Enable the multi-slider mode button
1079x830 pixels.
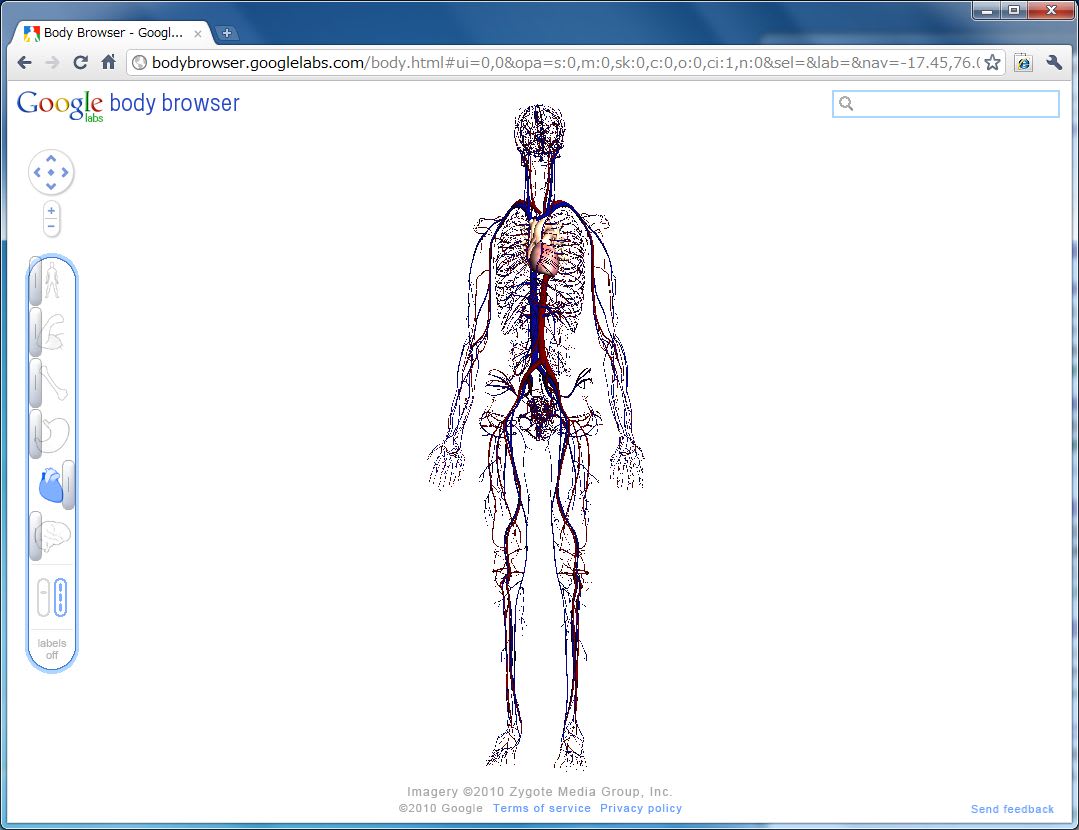pos(60,597)
